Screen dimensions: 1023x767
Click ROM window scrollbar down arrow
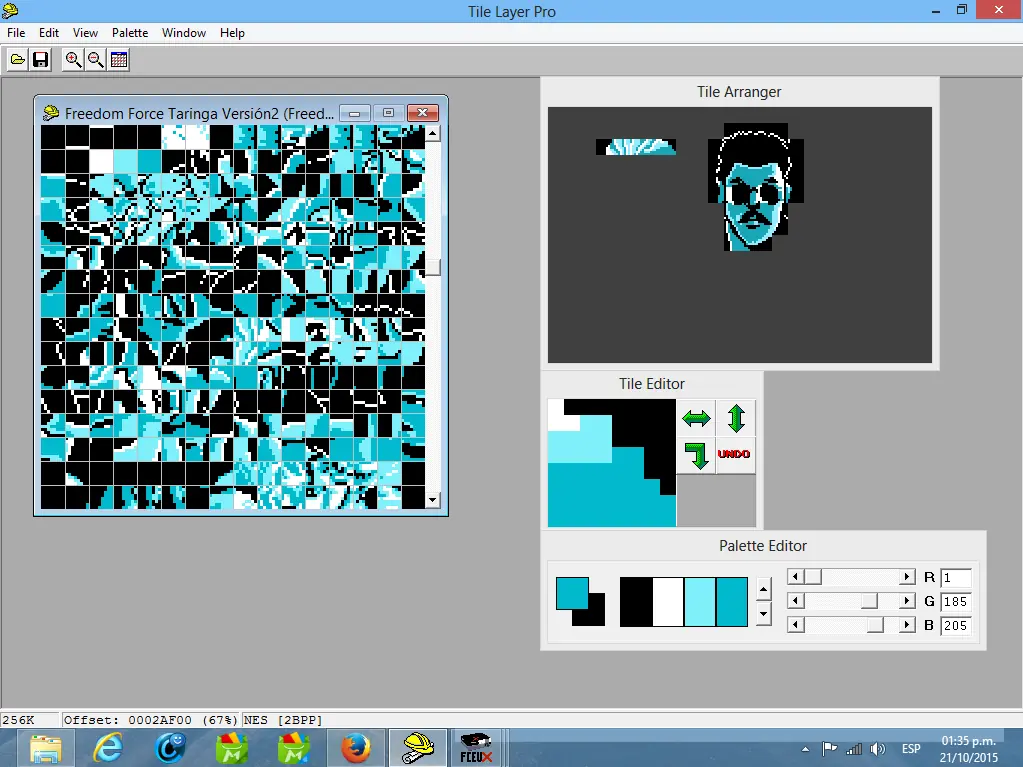[433, 501]
